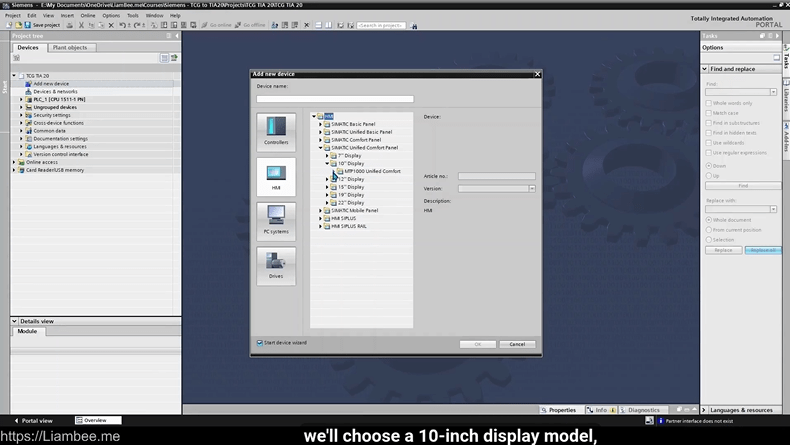Enable the Whole words only checkbox
This screenshot has height=445, width=790.
[x=709, y=103]
